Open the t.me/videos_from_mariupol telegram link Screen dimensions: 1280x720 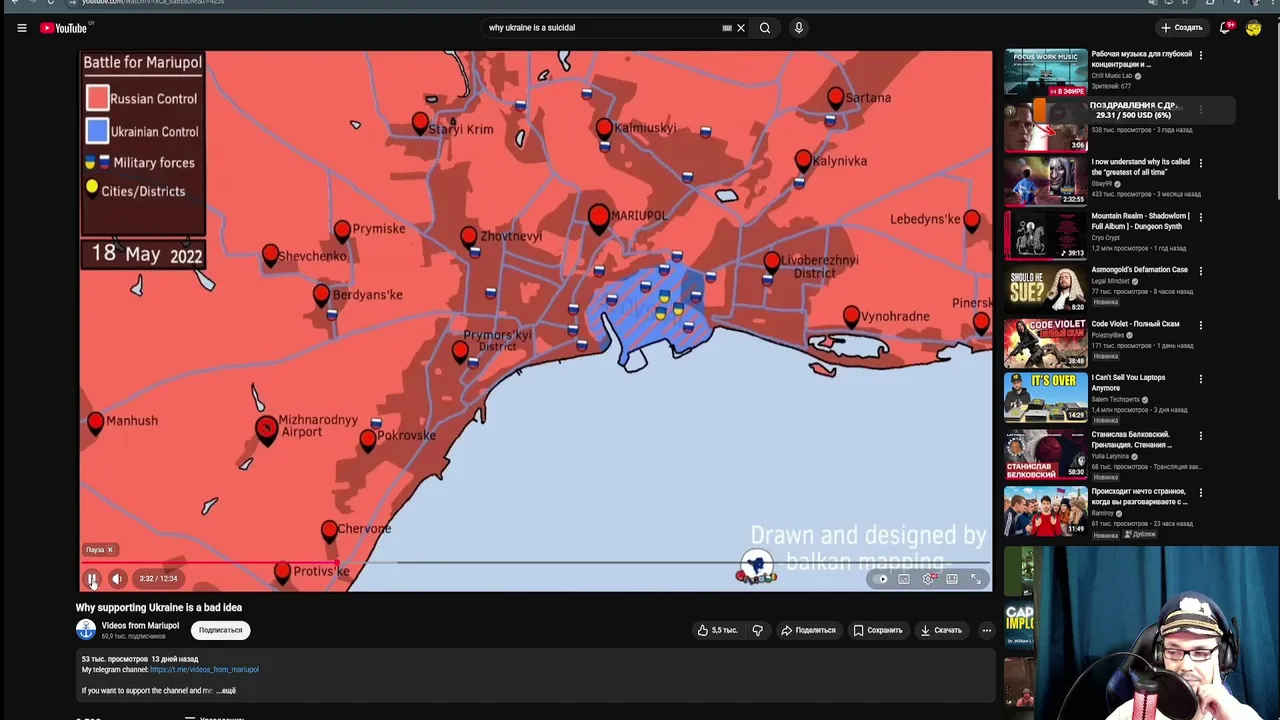[x=204, y=669]
